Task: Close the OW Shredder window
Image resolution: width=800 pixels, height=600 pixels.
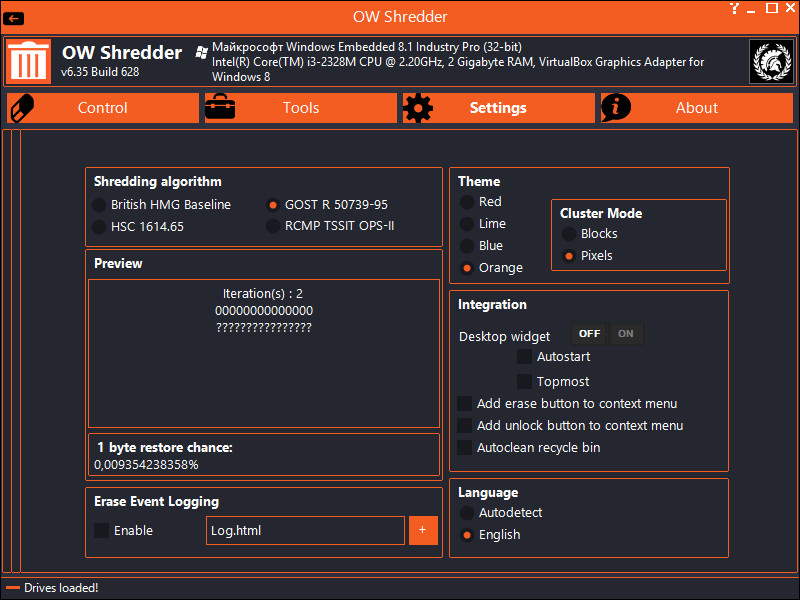Action: 790,8
